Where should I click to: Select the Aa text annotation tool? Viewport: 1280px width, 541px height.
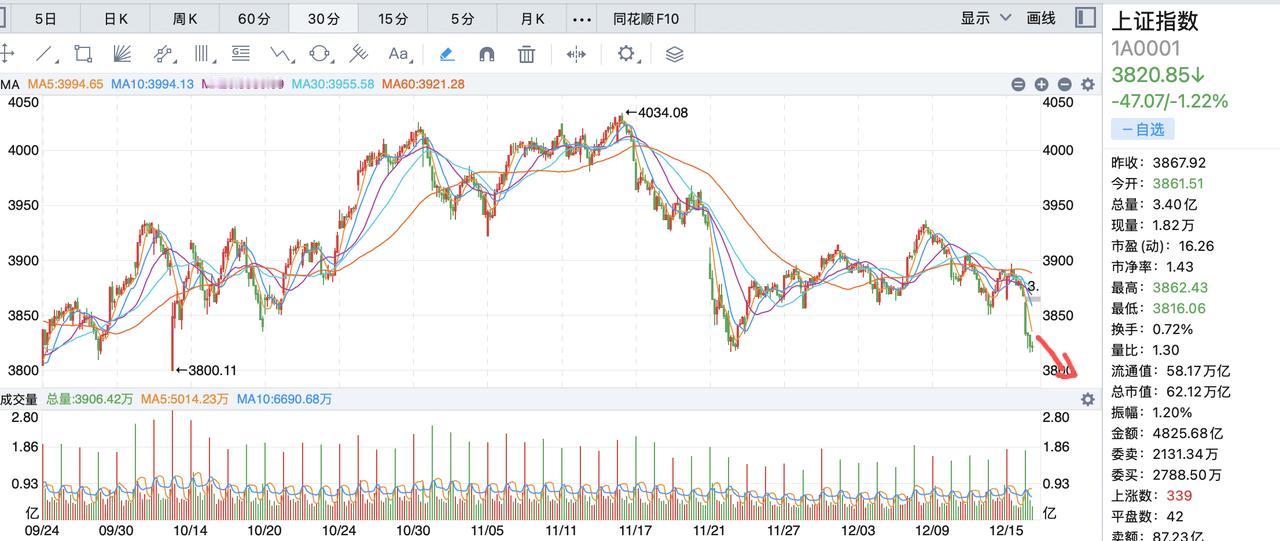399,54
